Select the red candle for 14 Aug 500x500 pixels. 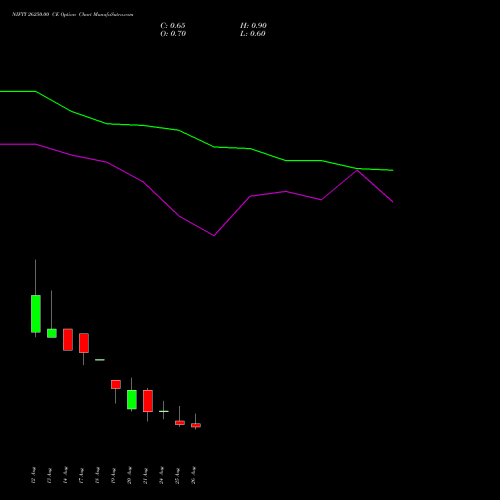68,340
